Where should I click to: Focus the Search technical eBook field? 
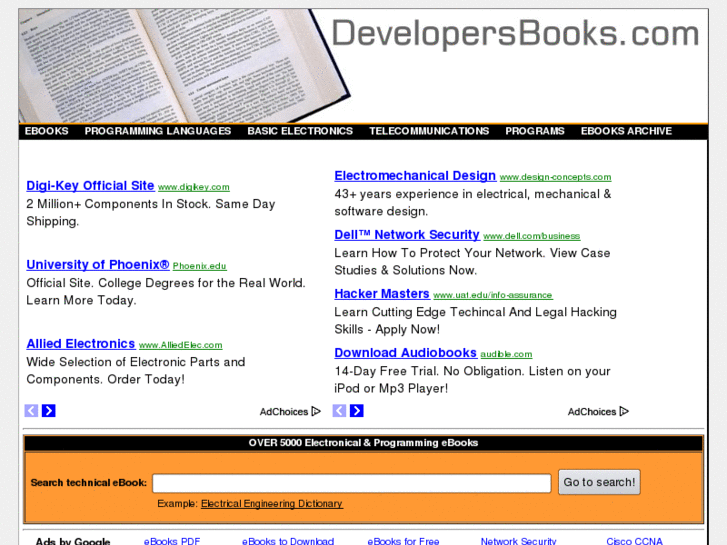point(351,483)
